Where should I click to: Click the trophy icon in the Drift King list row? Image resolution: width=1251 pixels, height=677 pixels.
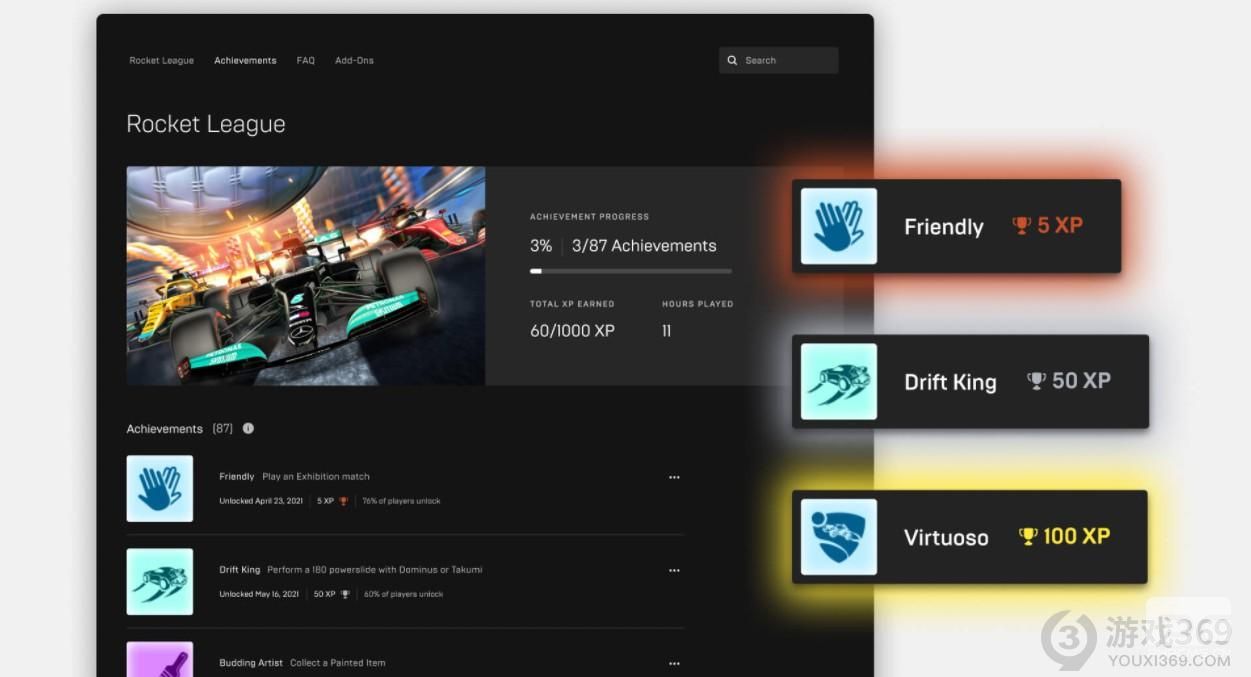coord(345,594)
